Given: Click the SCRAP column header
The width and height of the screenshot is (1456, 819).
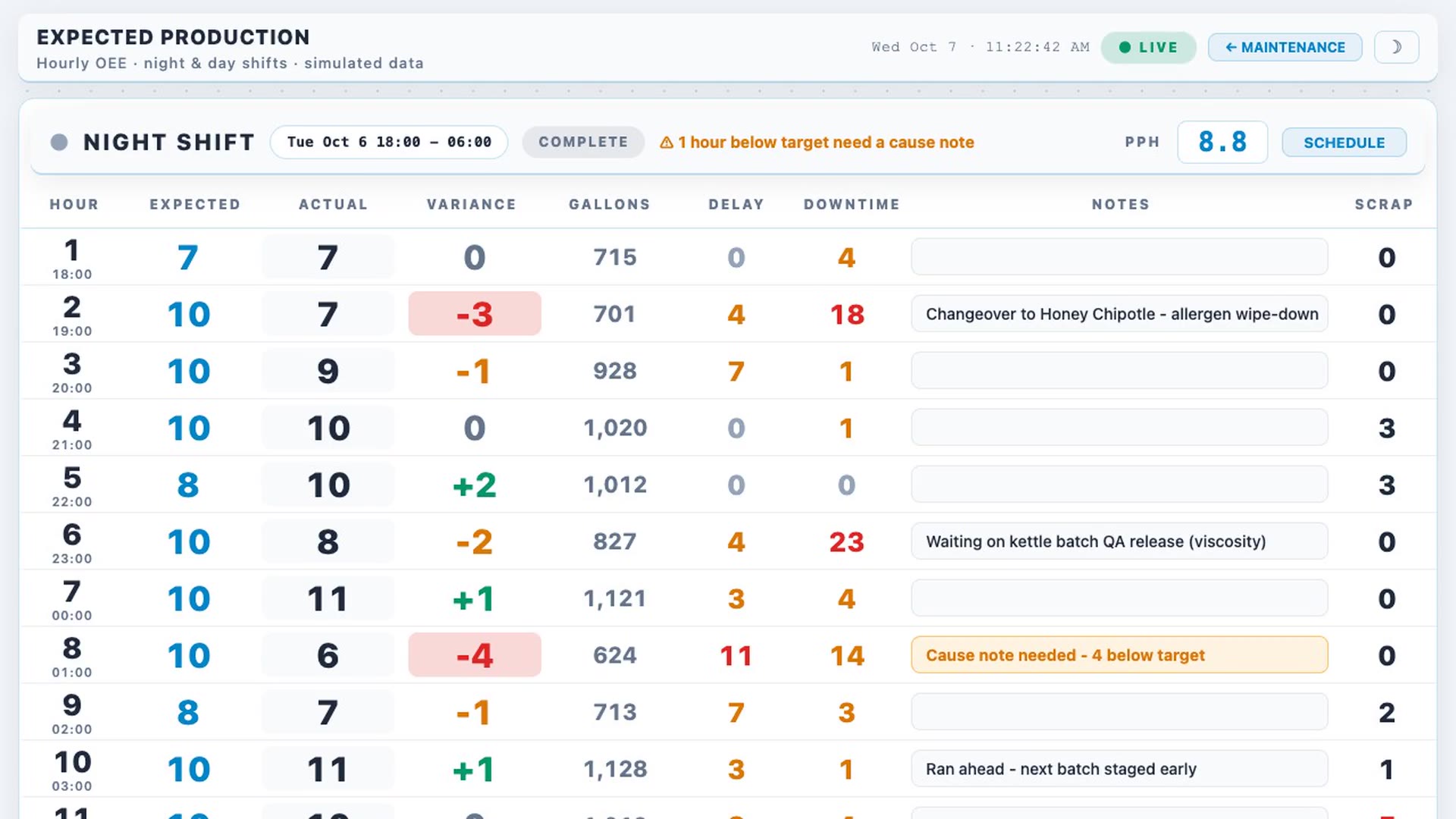Looking at the screenshot, I should [1384, 205].
